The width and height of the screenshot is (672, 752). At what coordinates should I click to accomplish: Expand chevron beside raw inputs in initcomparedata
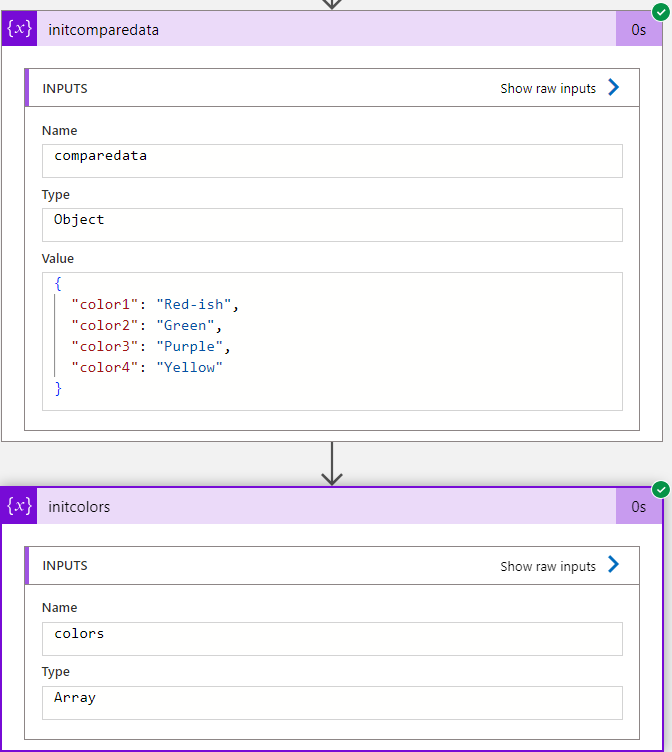[614, 88]
